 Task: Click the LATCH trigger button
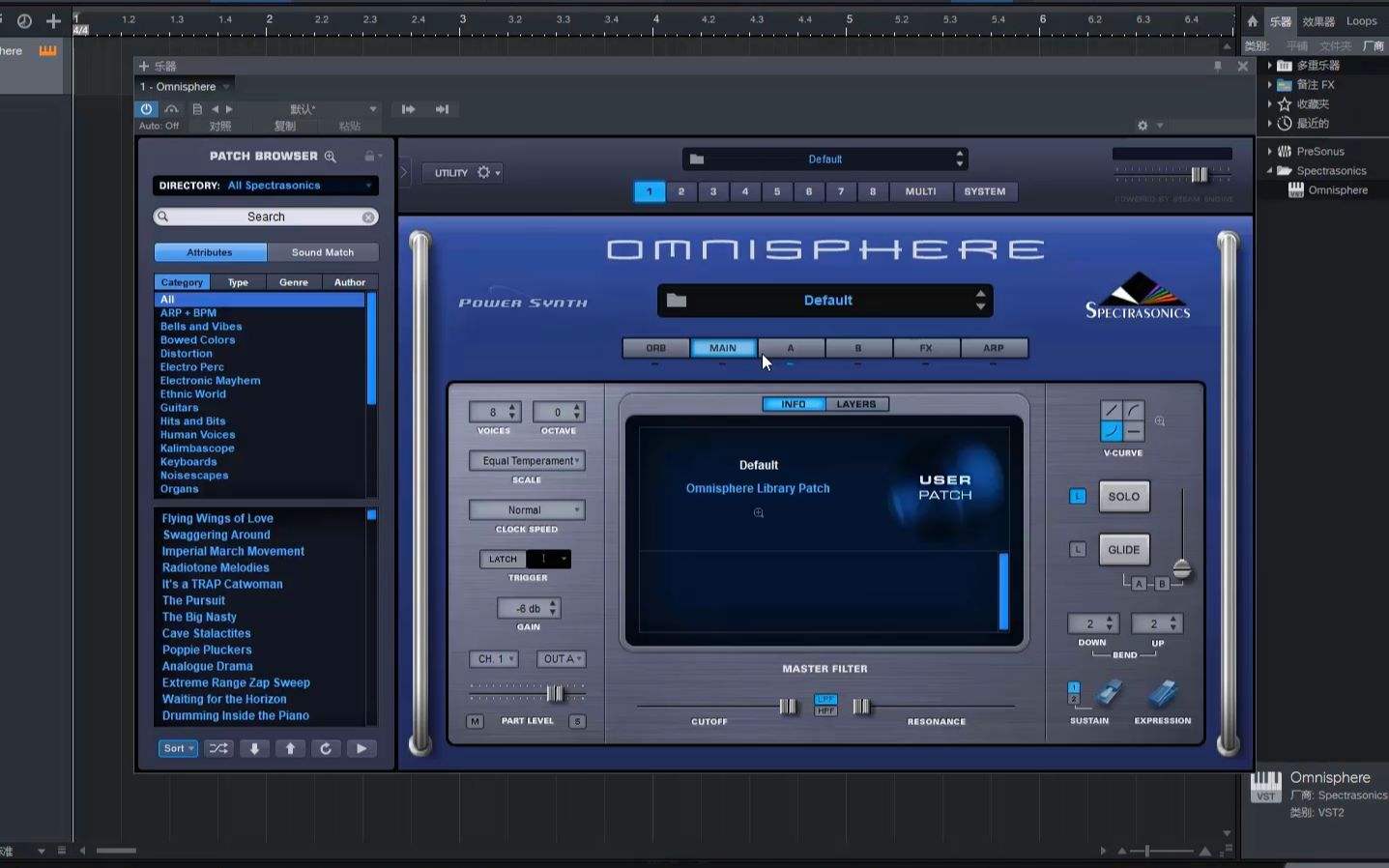click(503, 559)
